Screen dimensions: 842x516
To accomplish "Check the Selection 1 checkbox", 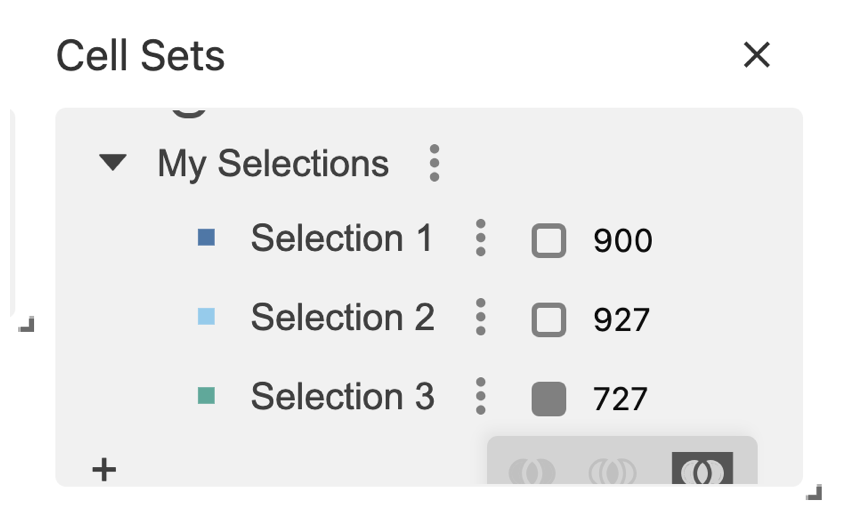I will [x=549, y=241].
